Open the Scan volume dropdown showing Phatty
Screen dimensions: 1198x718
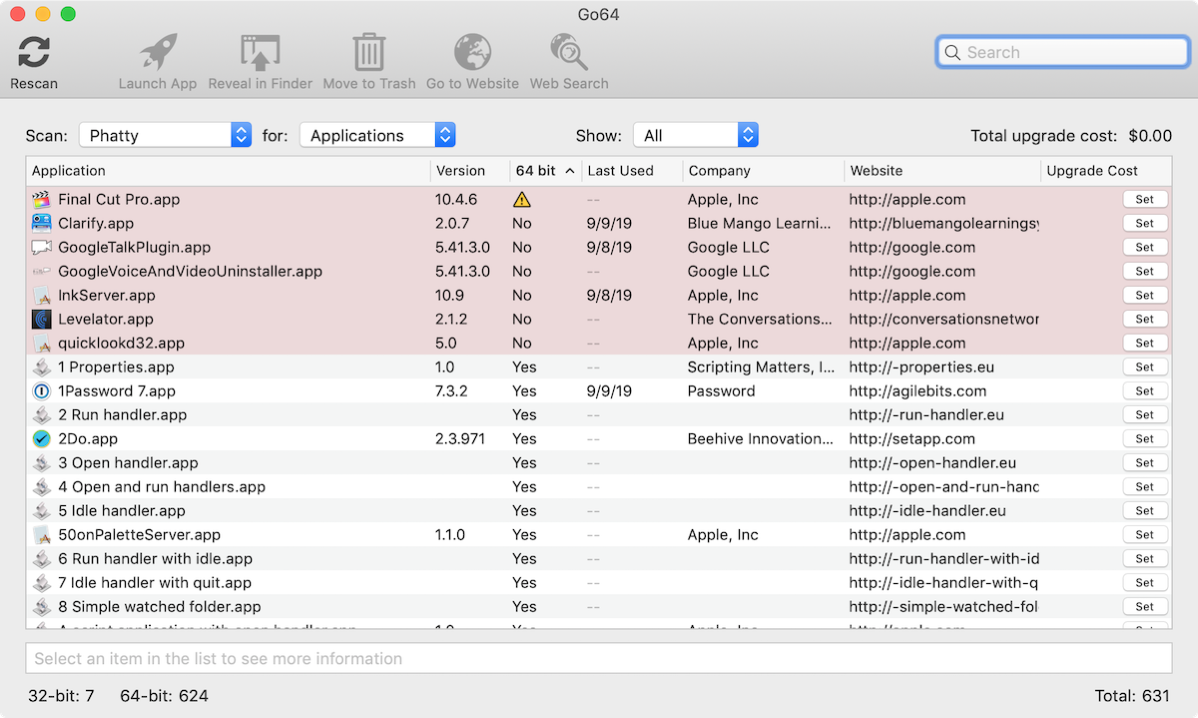click(x=165, y=135)
